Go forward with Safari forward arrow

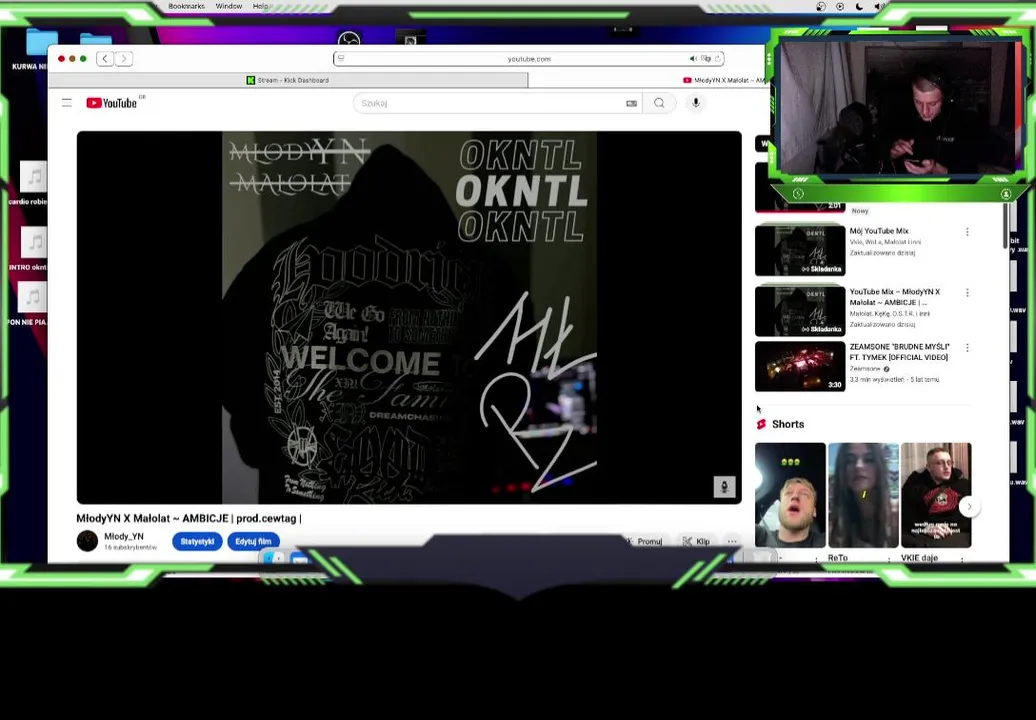pyautogui.click(x=124, y=59)
